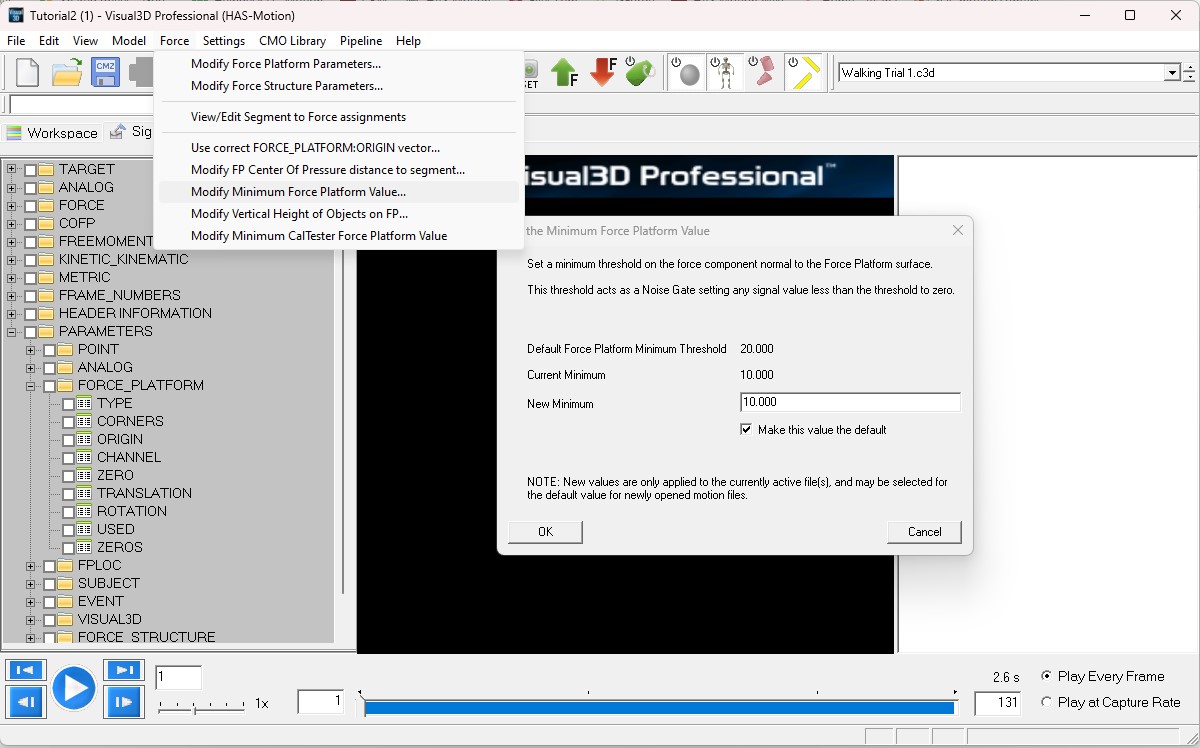Click the TARGET folder icon
This screenshot has height=748, width=1200.
[47, 169]
